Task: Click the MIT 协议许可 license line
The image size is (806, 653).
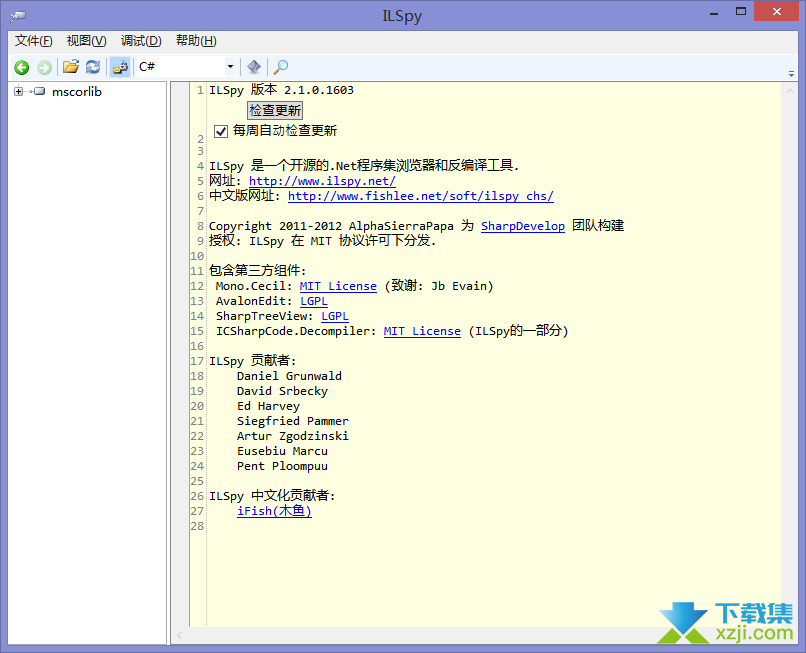Action: pyautogui.click(x=322, y=241)
